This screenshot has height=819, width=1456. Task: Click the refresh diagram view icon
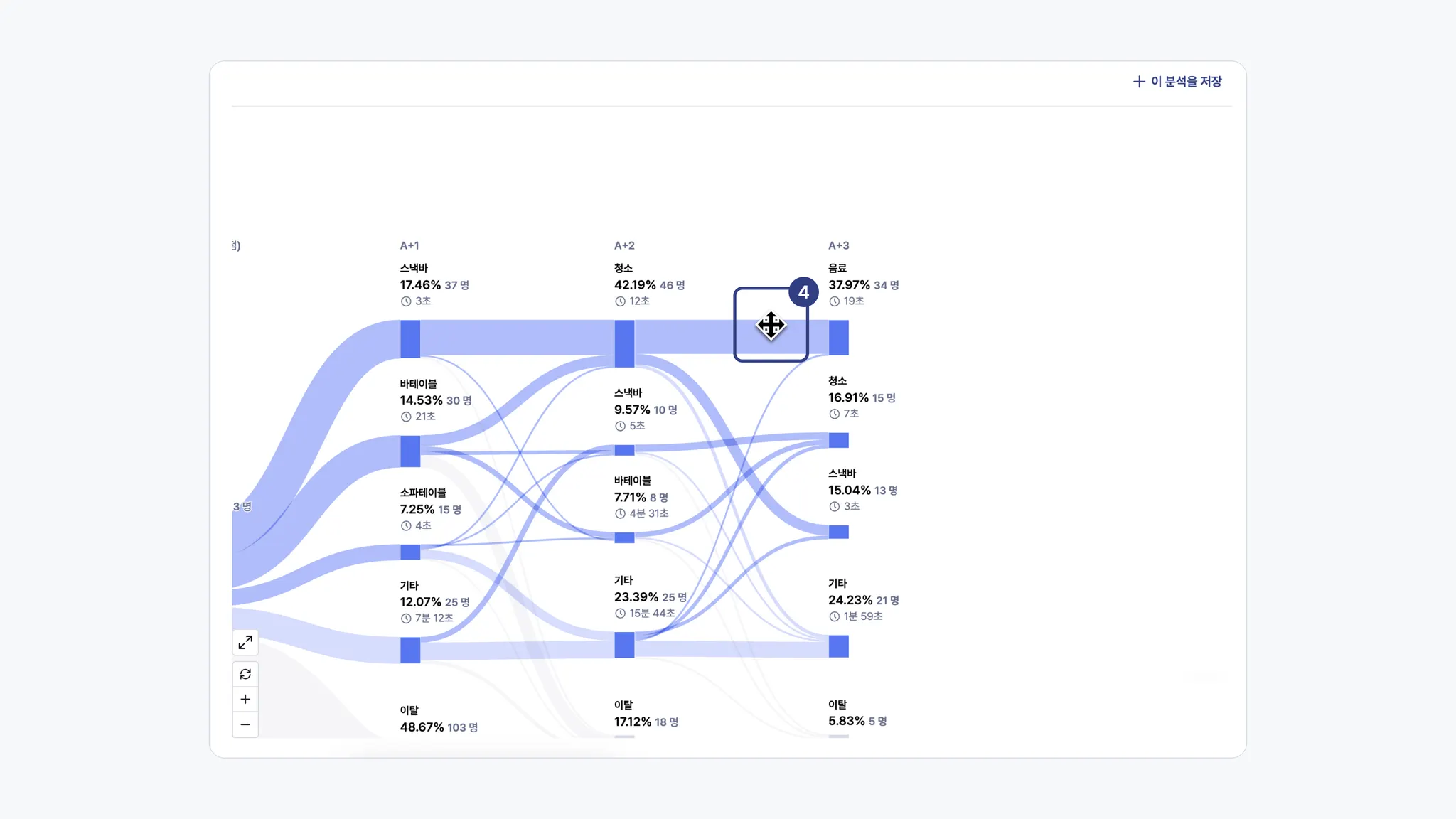(x=245, y=674)
